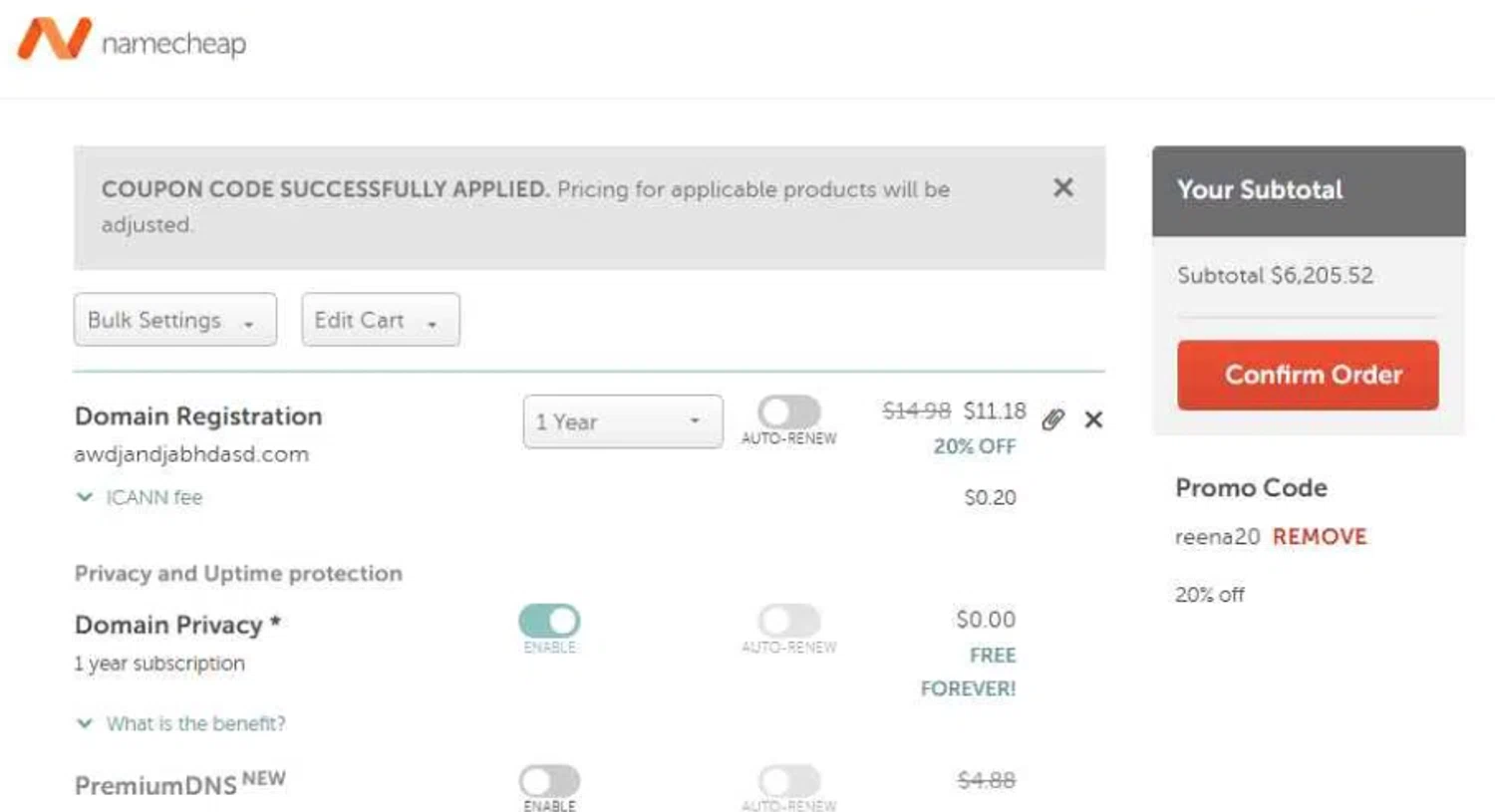This screenshot has width=1495, height=812.
Task: Disable the Domain Privacy enable switch
Action: 549,621
